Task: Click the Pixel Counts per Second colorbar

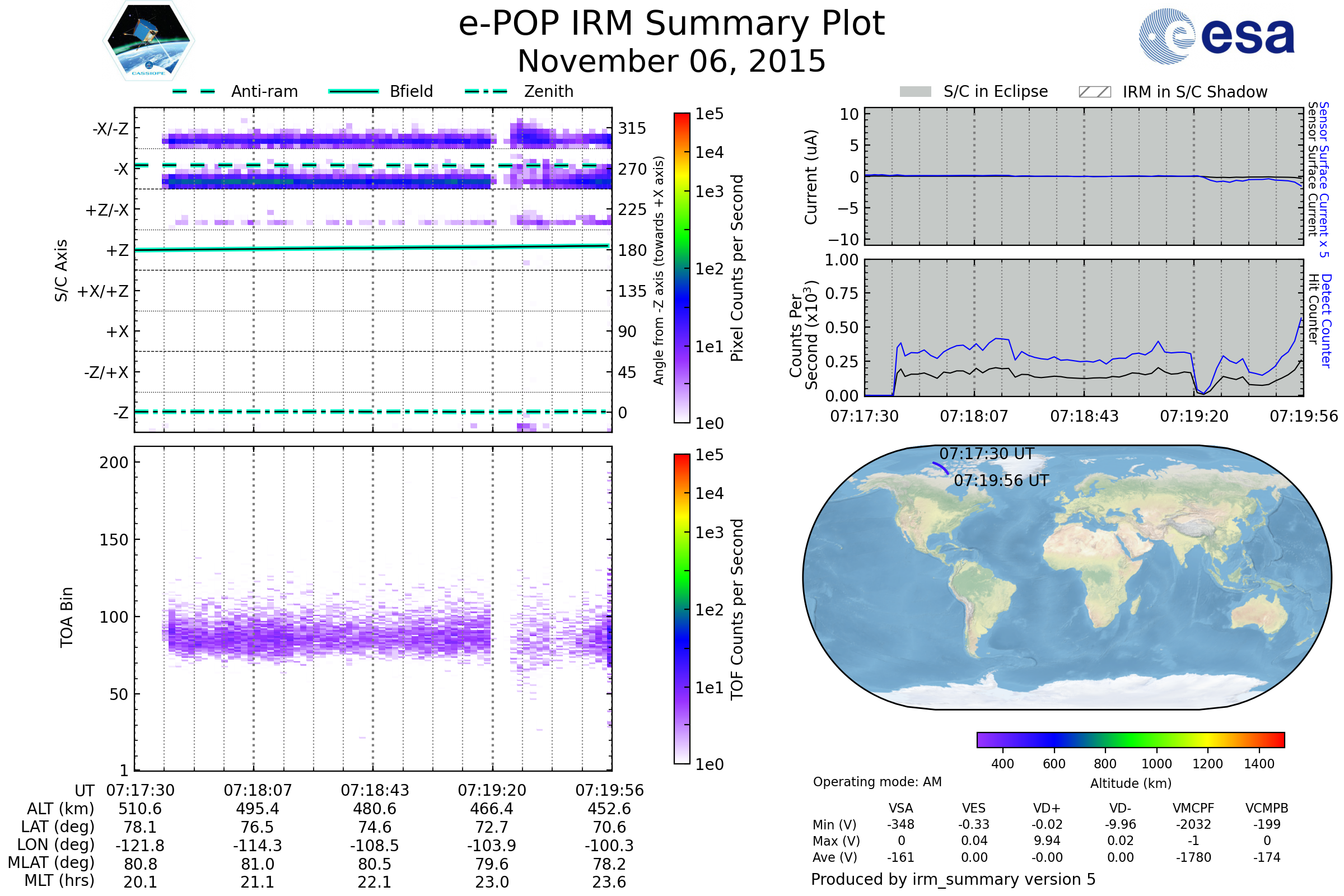Action: point(682,268)
